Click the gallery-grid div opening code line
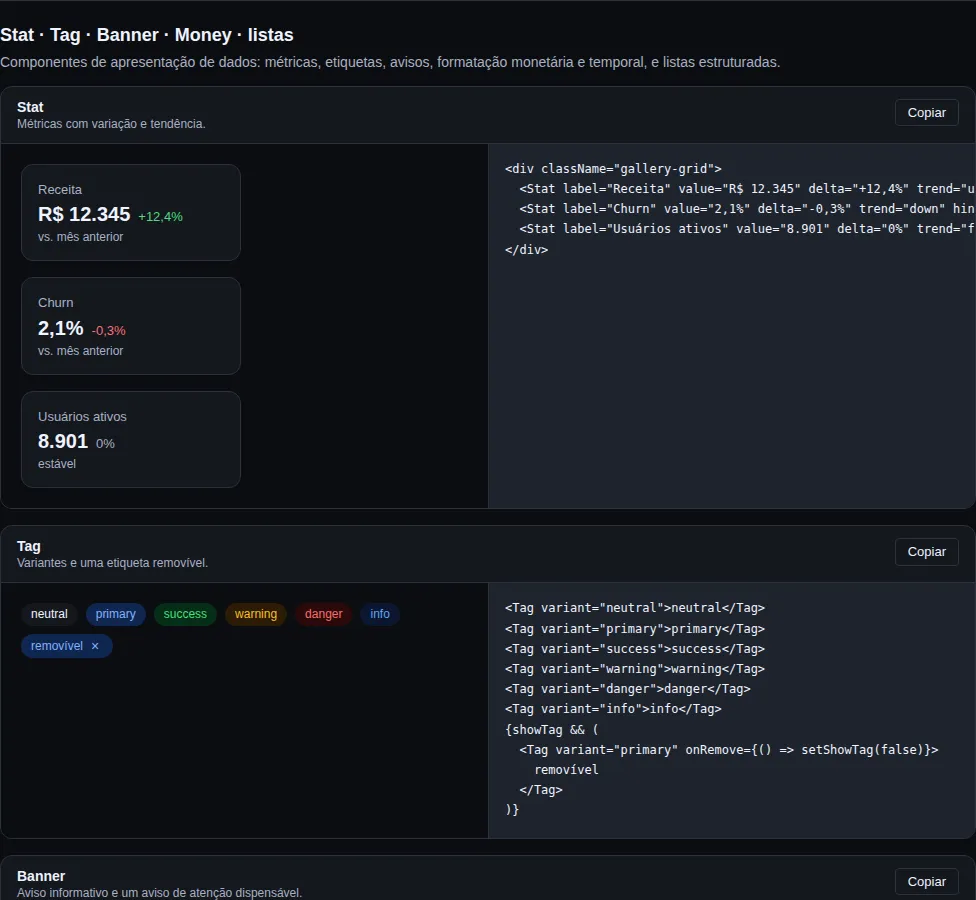Image resolution: width=976 pixels, height=900 pixels. (x=613, y=169)
